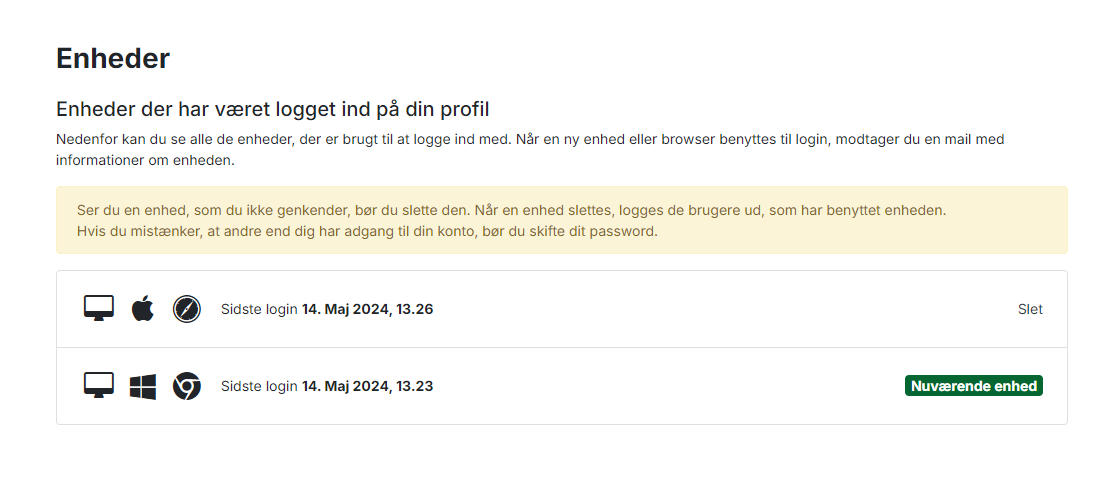Viewport: 1095px width, 495px height.
Task: Click the Windows logo icon
Action: (x=142, y=386)
